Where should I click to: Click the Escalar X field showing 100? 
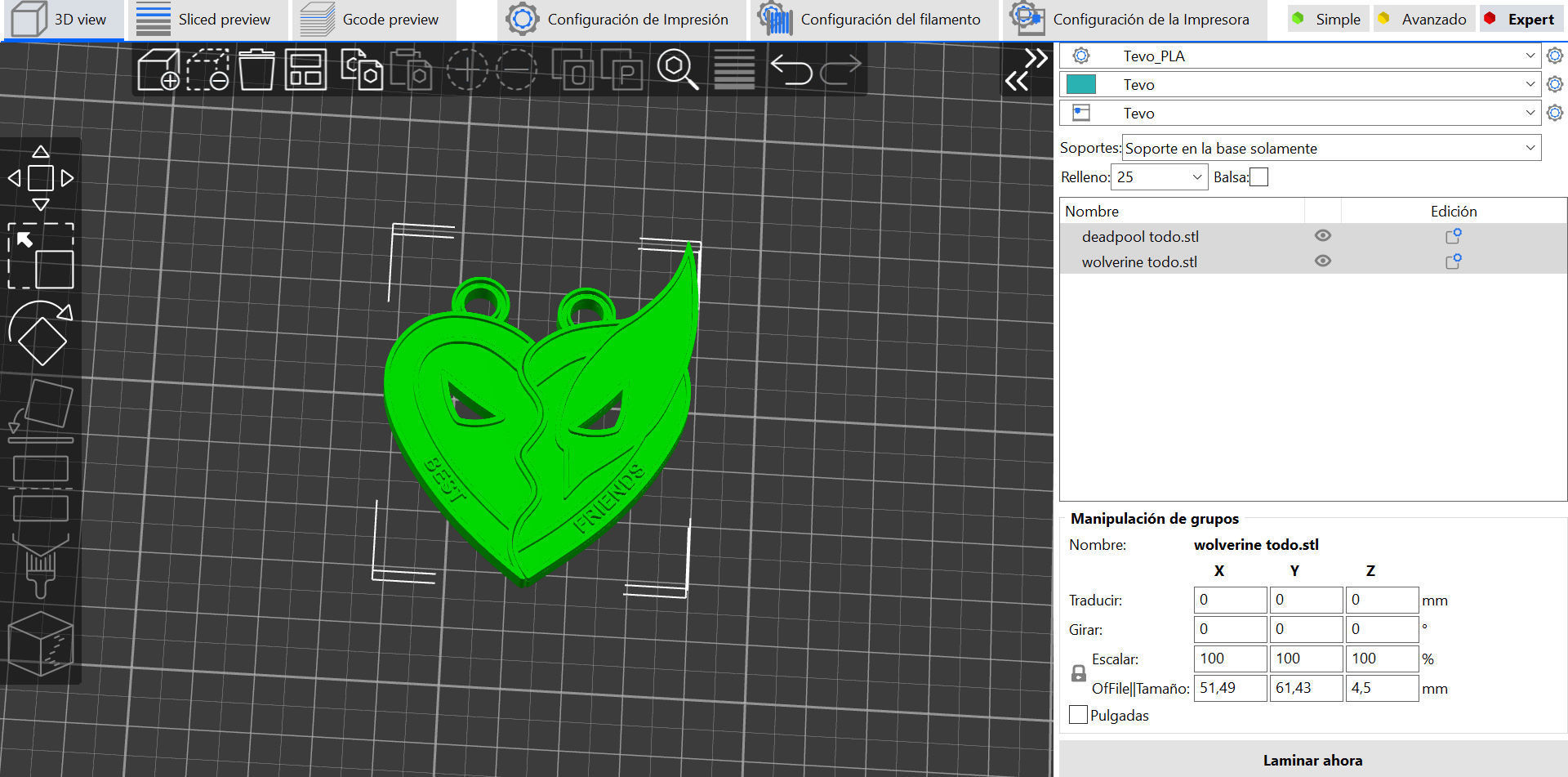pos(1230,659)
